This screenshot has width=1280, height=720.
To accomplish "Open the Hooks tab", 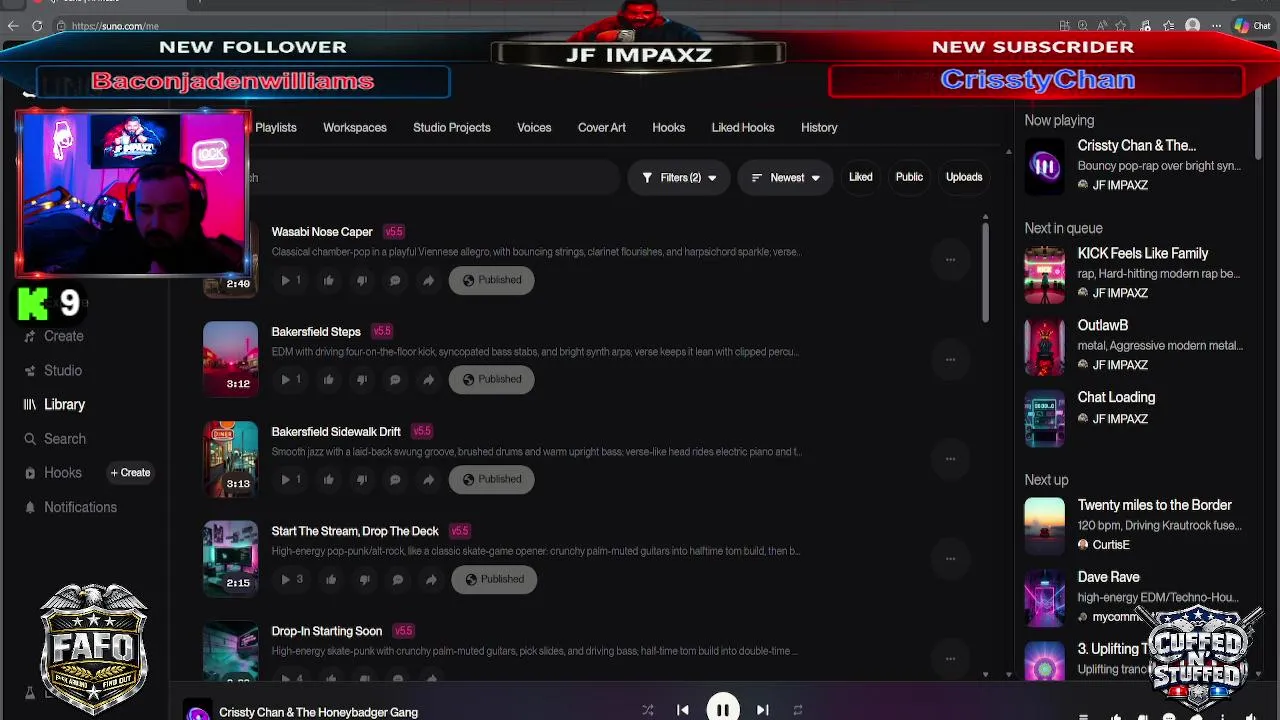I will [x=669, y=128].
